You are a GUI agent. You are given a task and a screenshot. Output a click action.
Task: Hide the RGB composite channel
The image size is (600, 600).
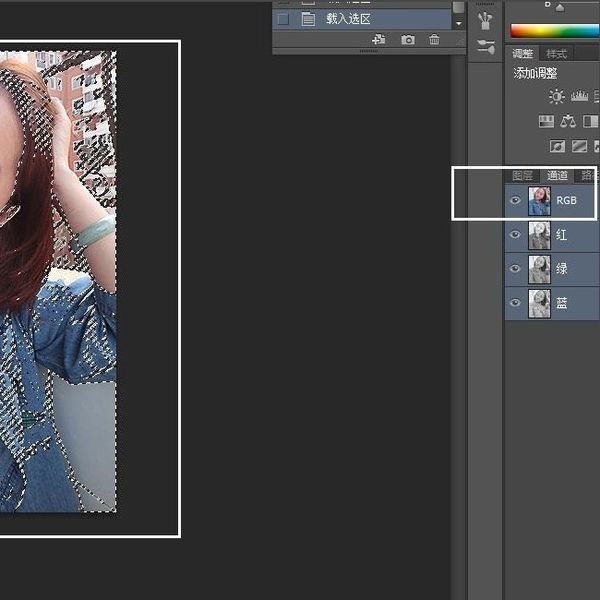tap(515, 201)
